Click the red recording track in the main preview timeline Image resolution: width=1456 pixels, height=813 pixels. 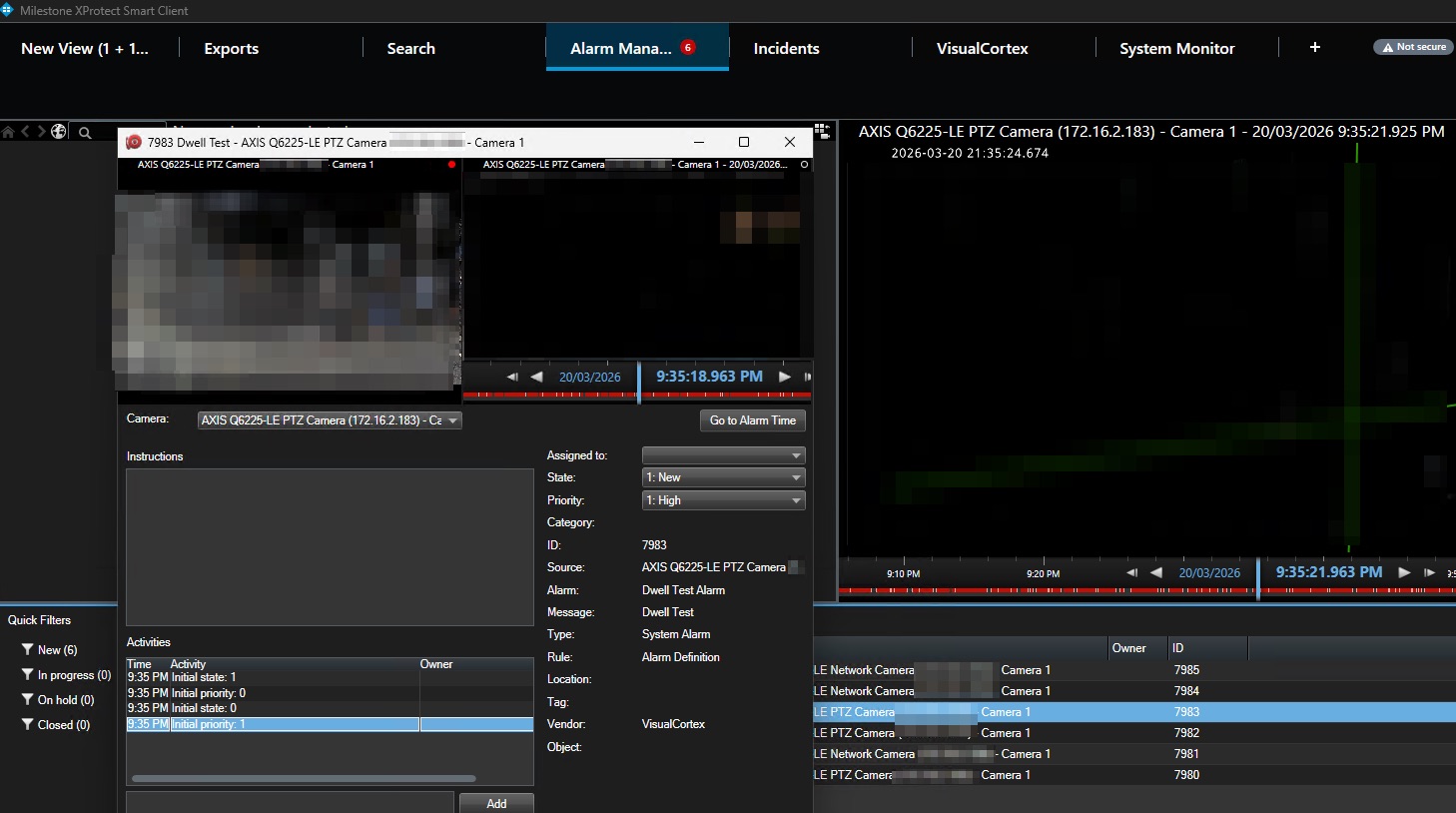1146,591
